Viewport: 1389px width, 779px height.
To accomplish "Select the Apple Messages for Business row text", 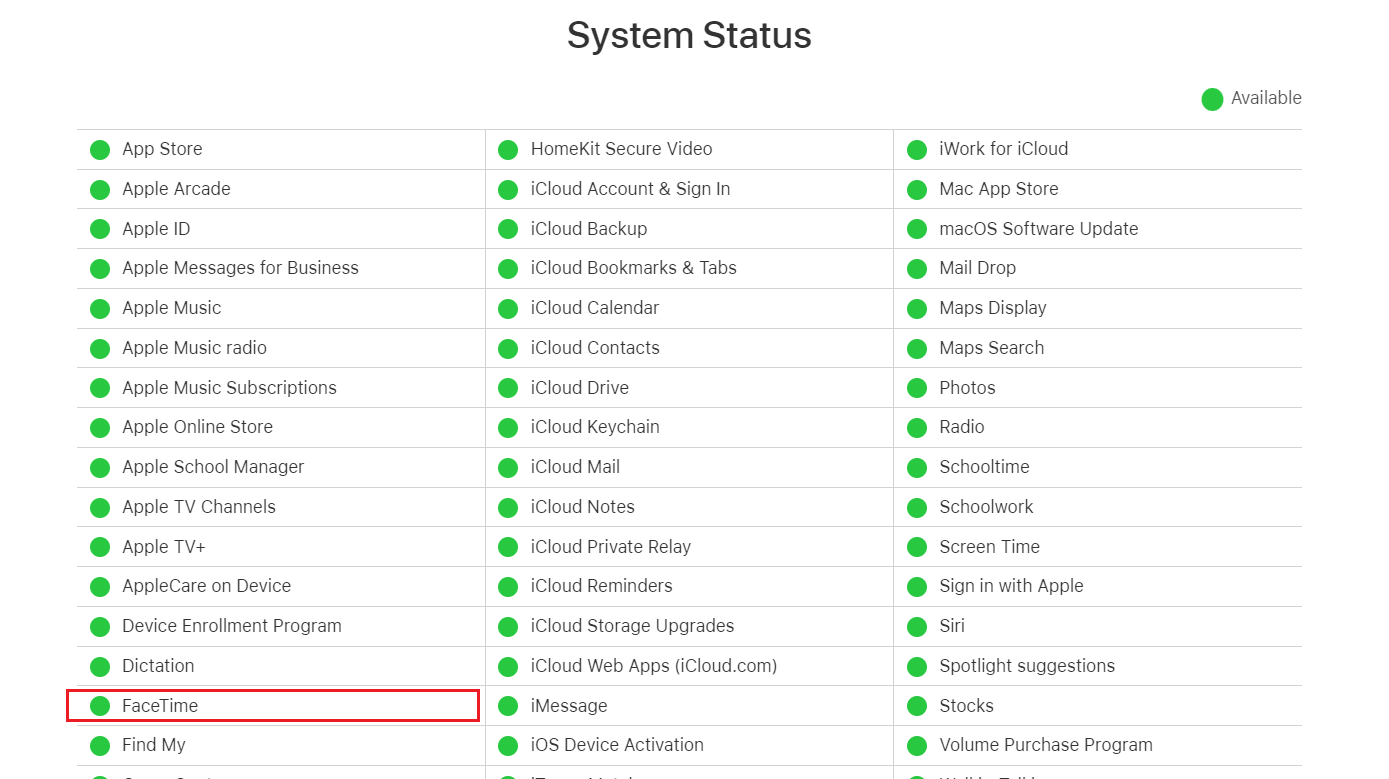I will 240,268.
